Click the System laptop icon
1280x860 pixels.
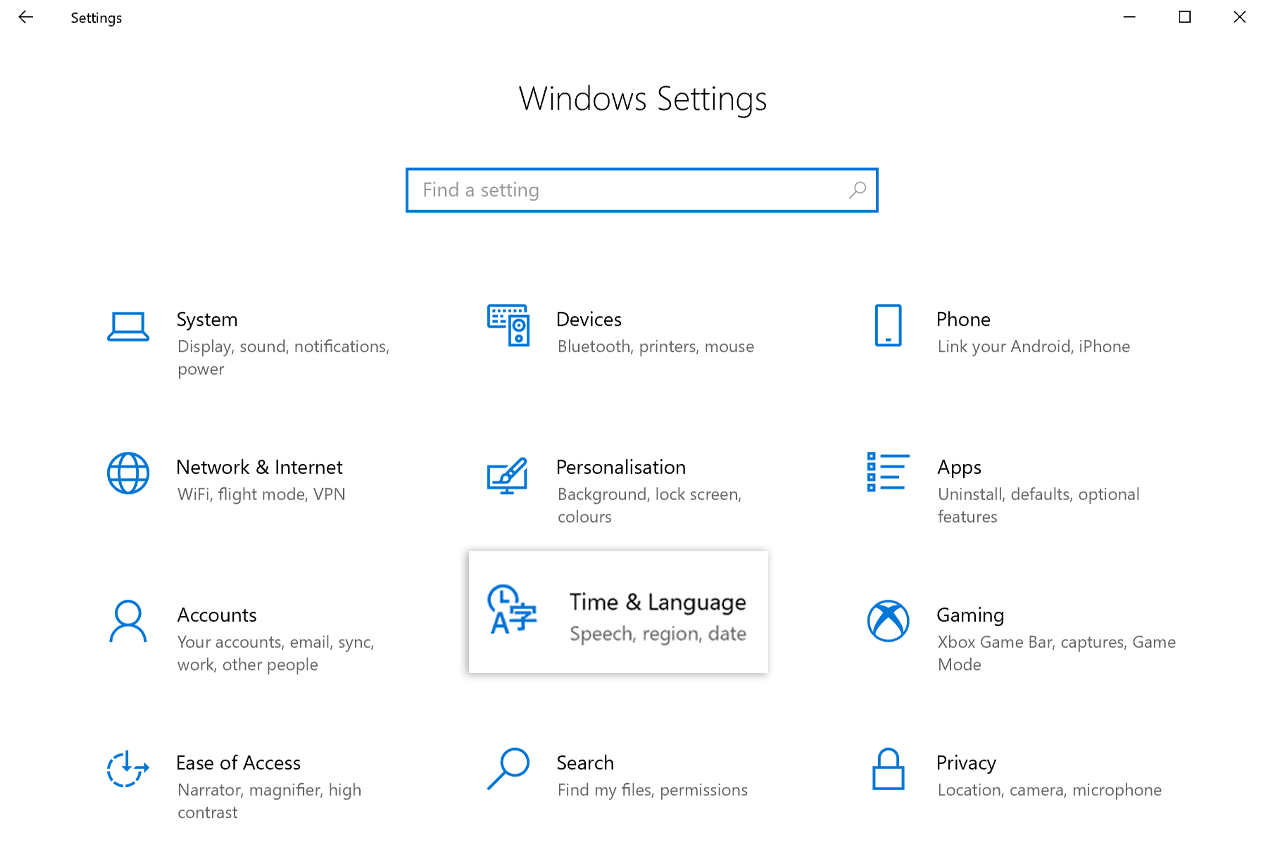coord(128,326)
